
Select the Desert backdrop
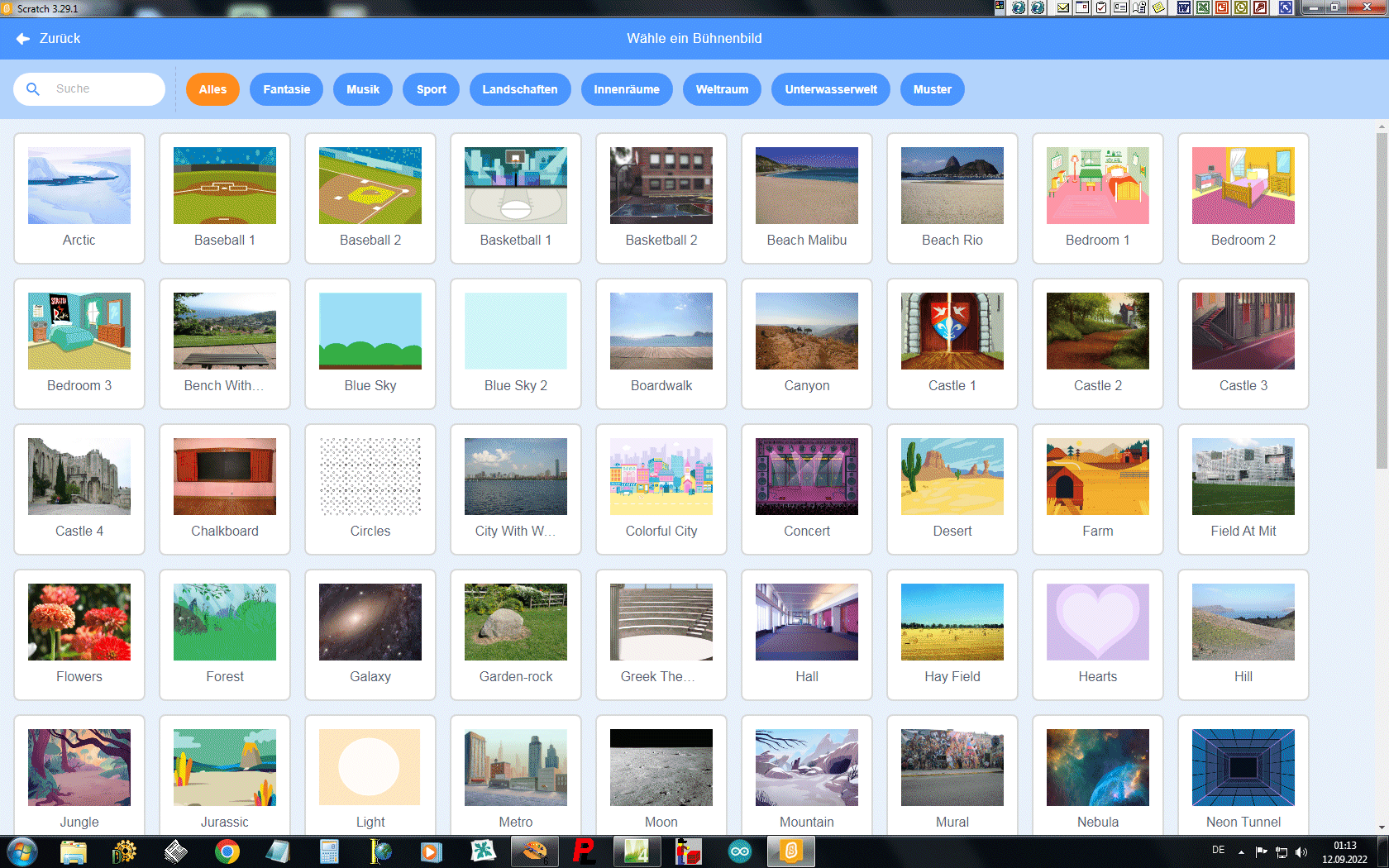[x=952, y=489]
